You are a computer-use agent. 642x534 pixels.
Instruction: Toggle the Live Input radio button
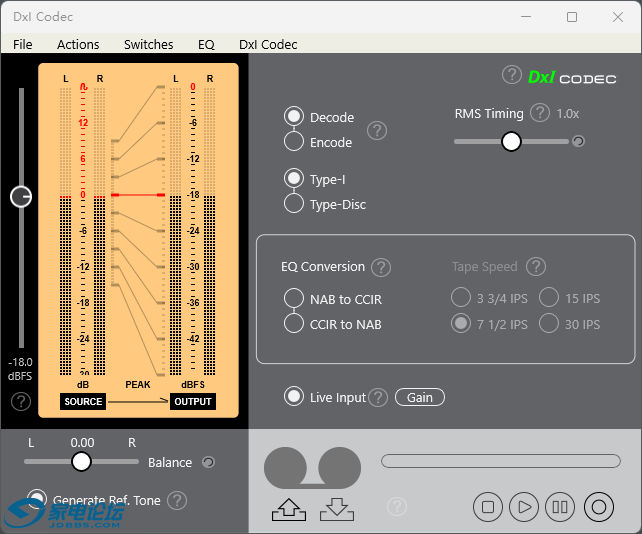pyautogui.click(x=294, y=396)
